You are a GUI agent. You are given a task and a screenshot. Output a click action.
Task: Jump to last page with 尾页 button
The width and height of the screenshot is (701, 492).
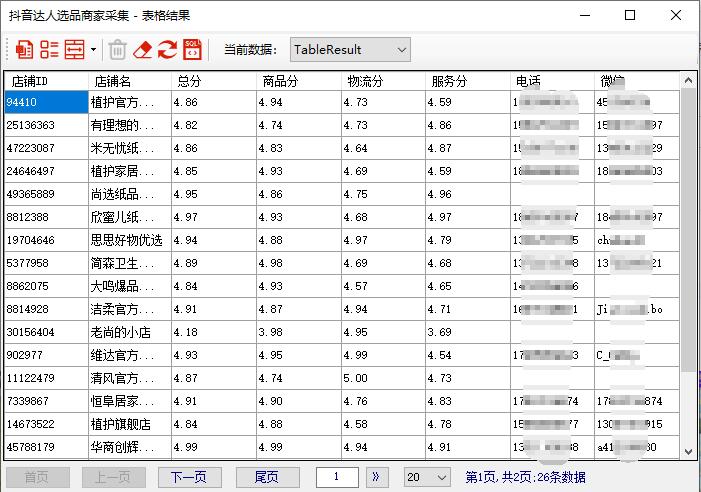tap(267, 477)
